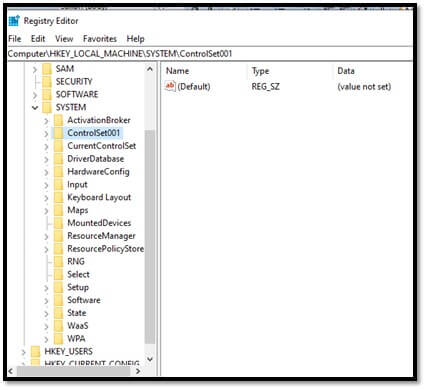Screen dimensions: 426x390
Task: Click the SECURITY folder icon
Action: coord(47,82)
